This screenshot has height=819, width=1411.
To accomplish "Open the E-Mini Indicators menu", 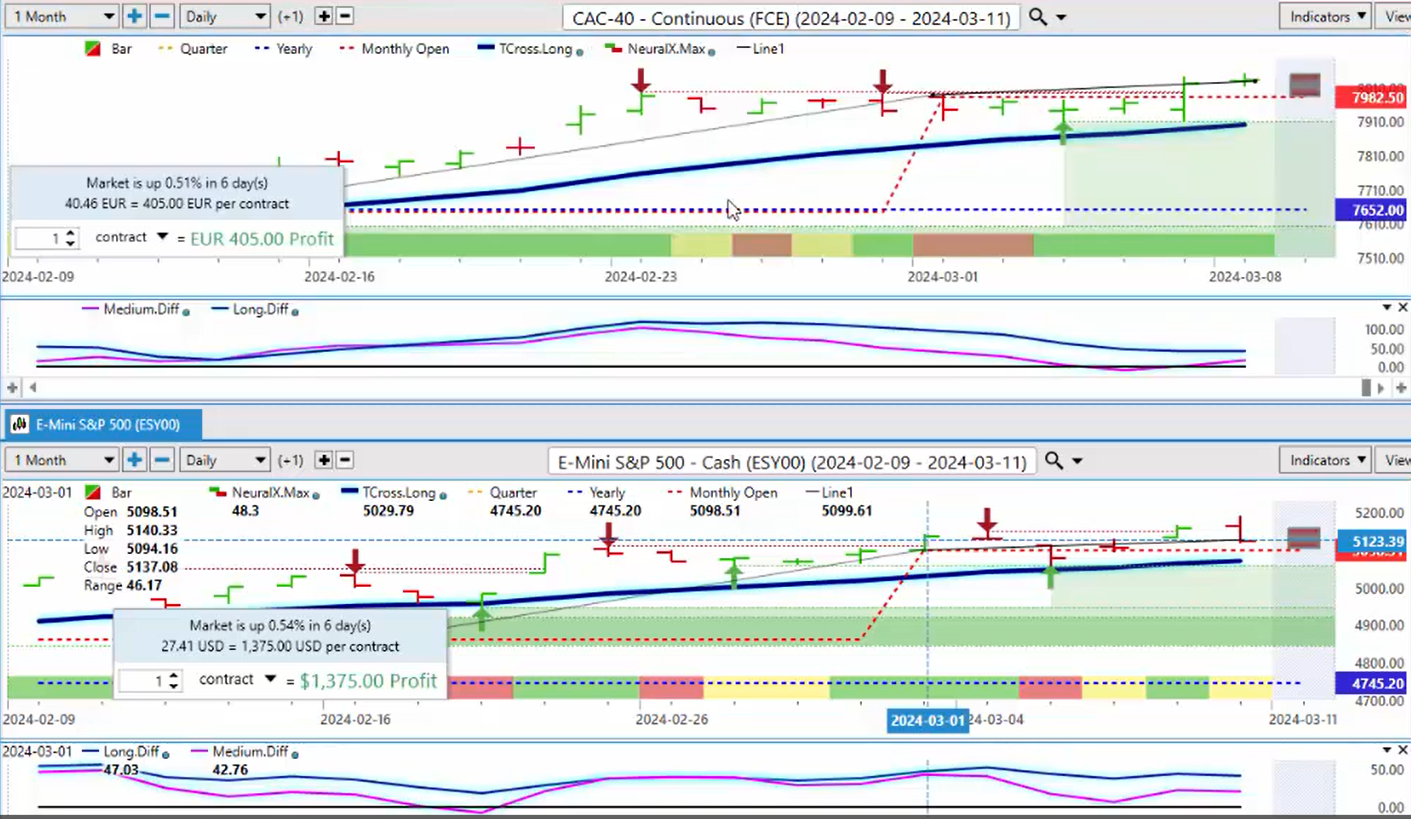I will coord(1324,460).
